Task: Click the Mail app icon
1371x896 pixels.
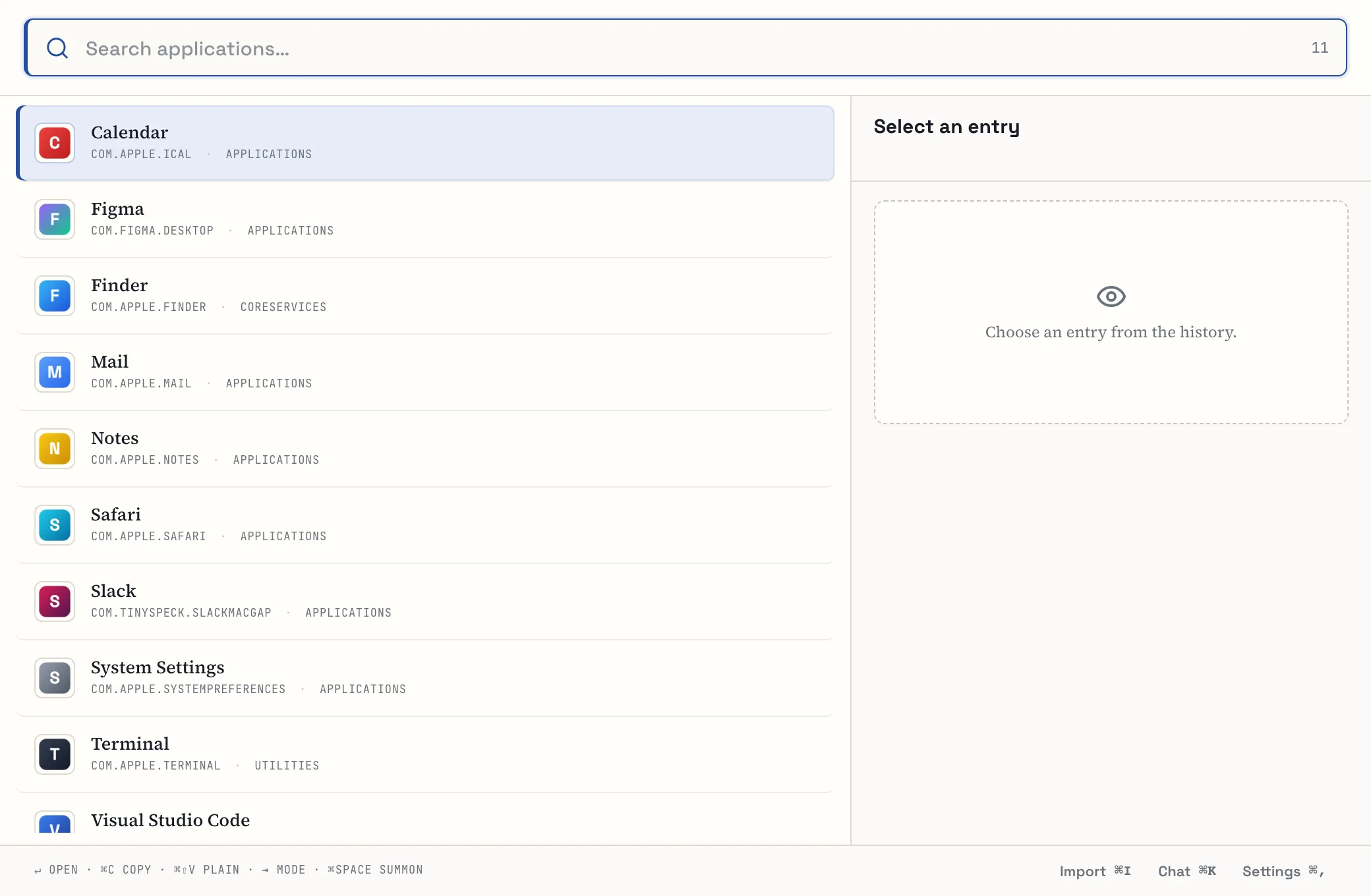Action: pyautogui.click(x=55, y=372)
